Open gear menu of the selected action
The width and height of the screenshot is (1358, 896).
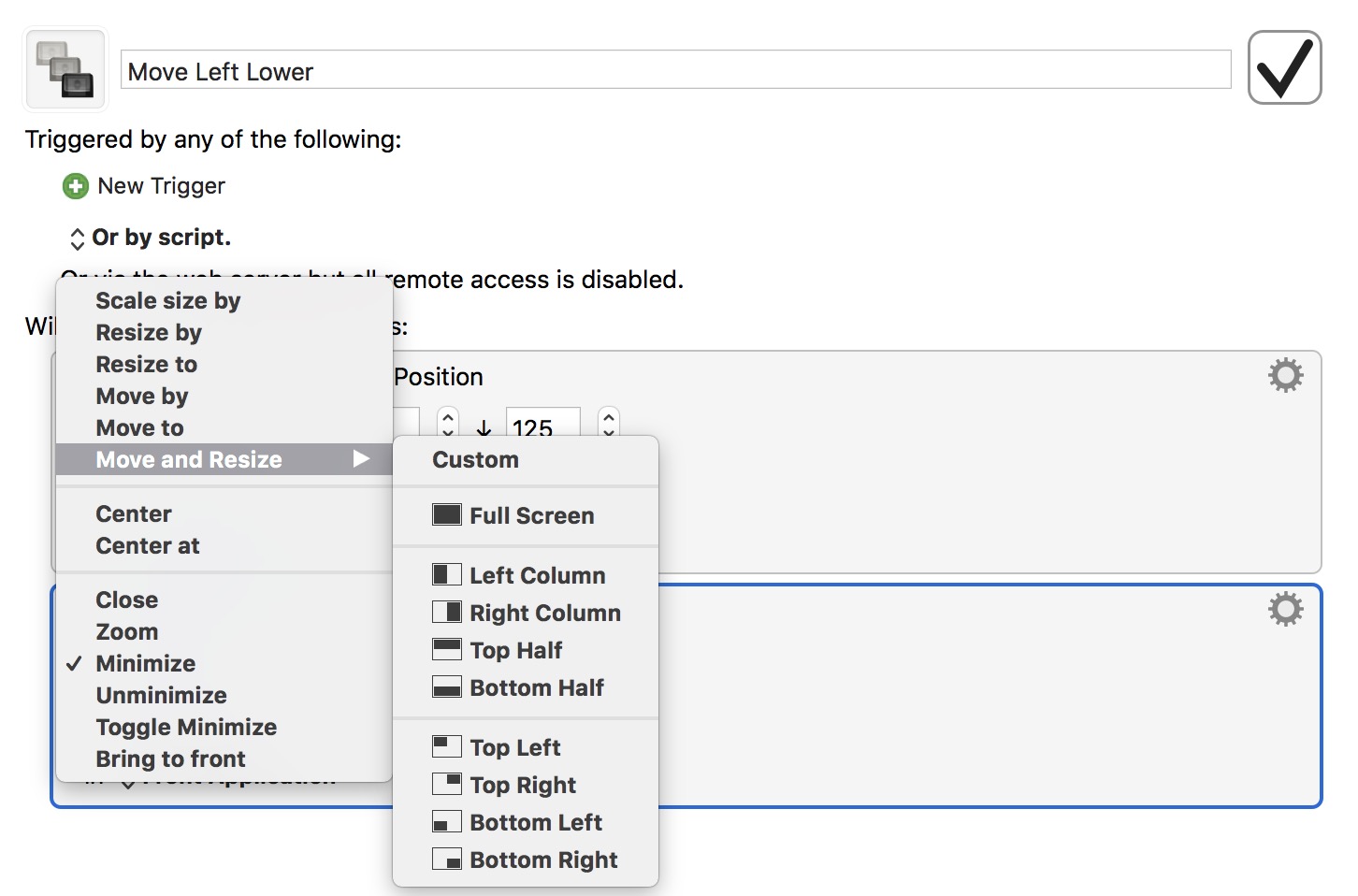click(x=1285, y=609)
